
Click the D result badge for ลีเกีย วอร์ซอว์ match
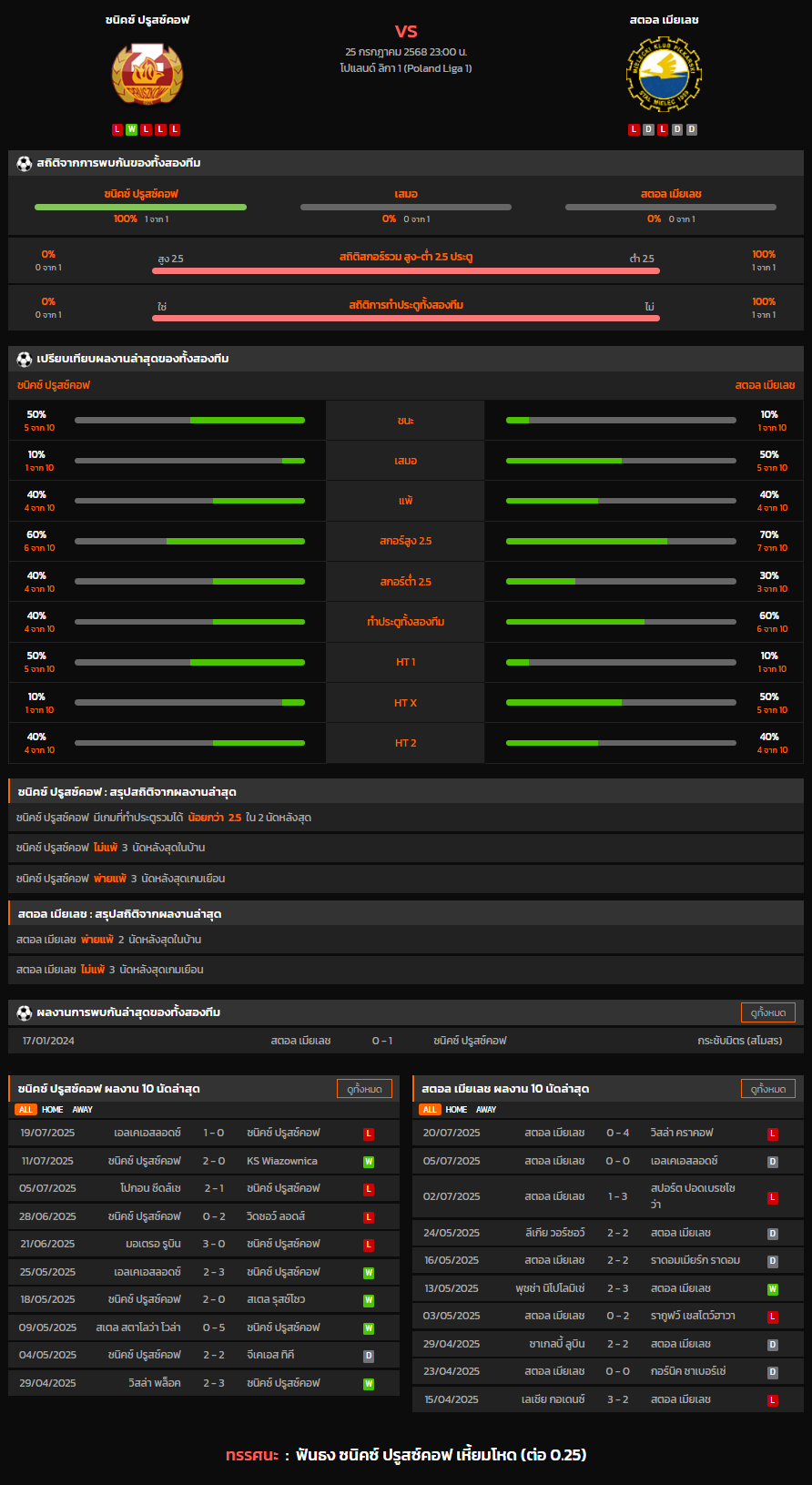[773, 1234]
